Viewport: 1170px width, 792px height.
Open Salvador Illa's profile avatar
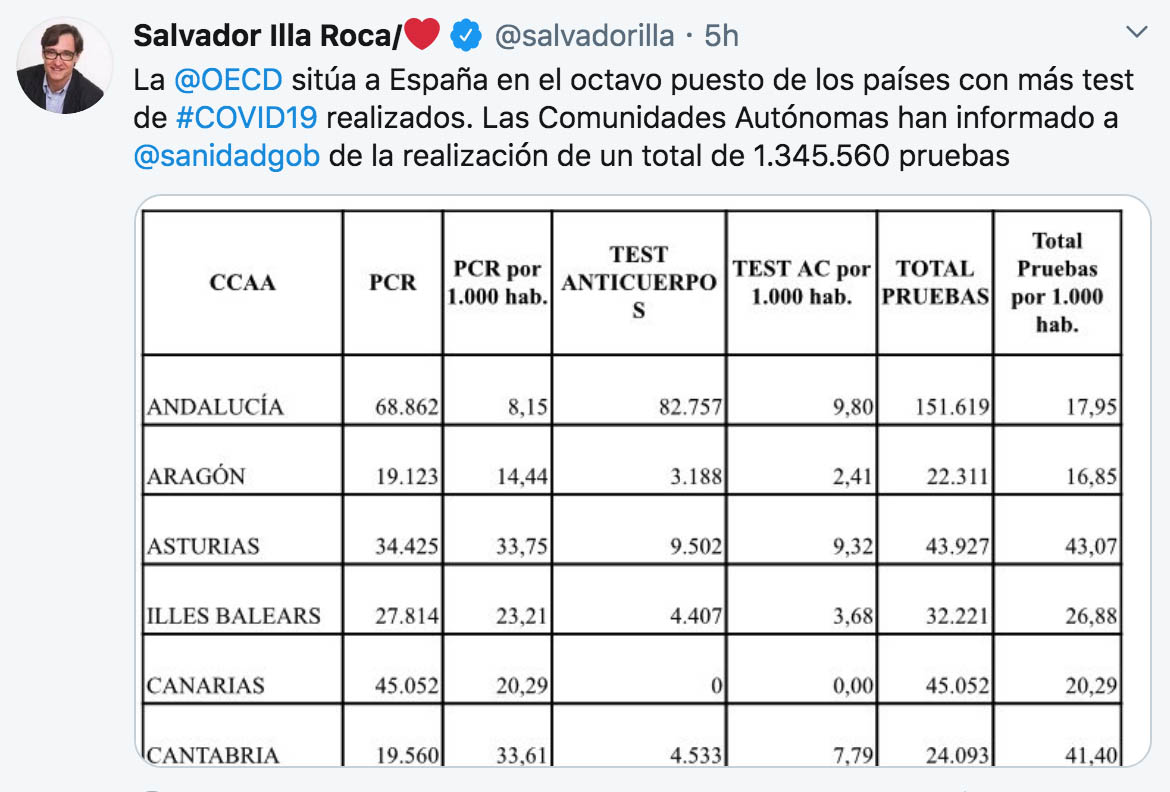click(x=64, y=67)
